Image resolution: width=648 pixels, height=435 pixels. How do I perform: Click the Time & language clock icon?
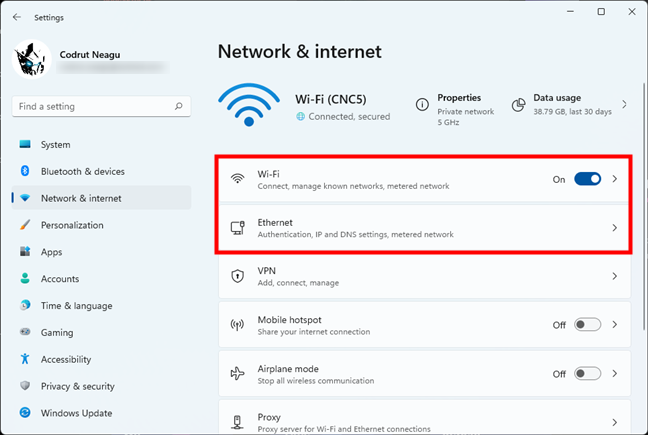click(25, 305)
